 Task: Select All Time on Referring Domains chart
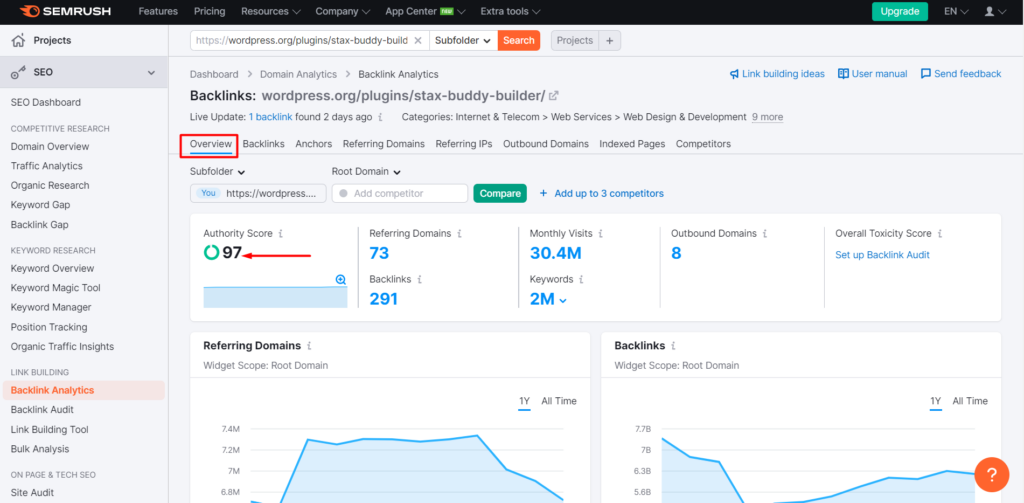tap(559, 401)
